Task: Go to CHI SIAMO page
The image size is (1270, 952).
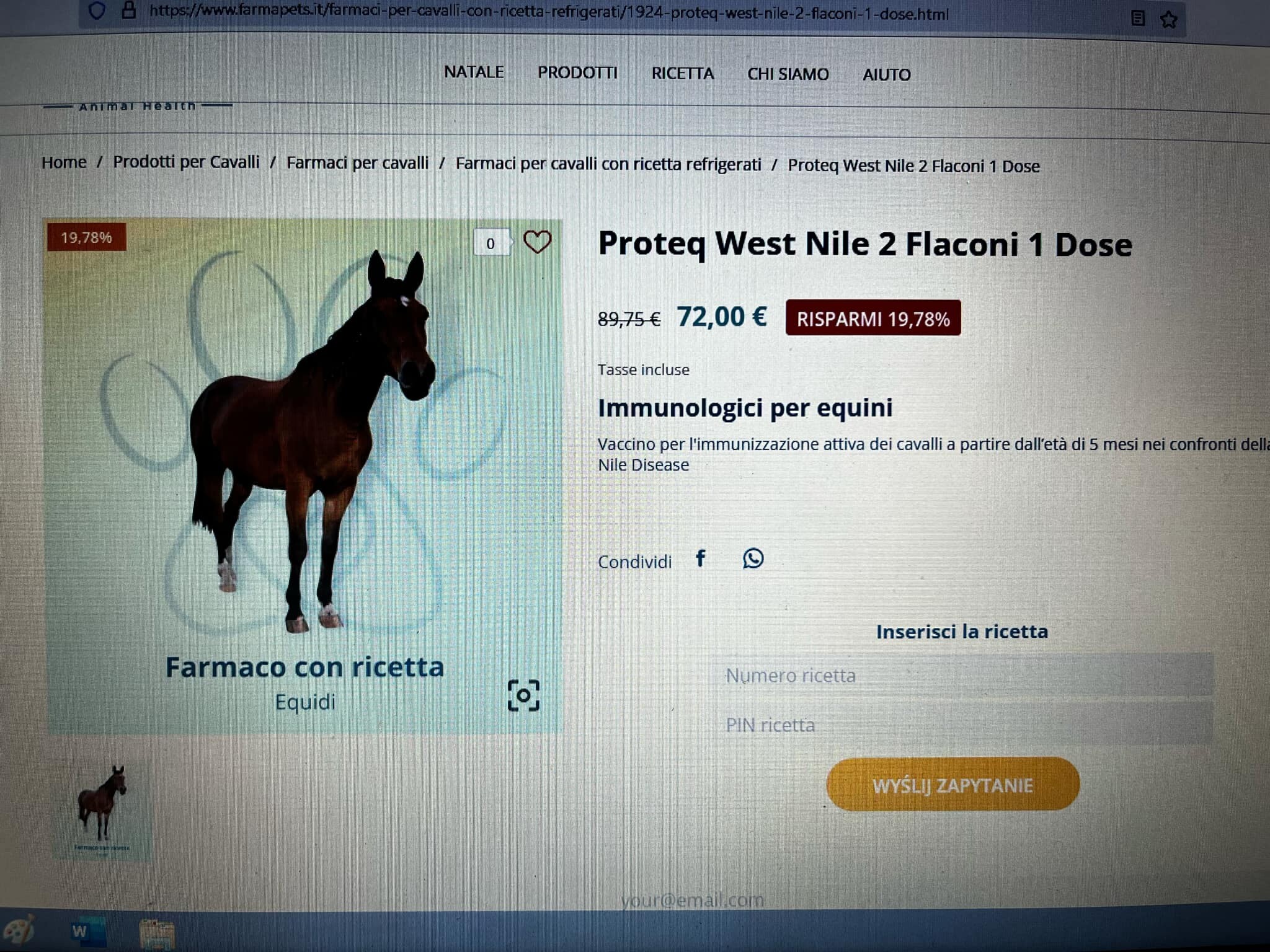Action: pyautogui.click(x=788, y=74)
